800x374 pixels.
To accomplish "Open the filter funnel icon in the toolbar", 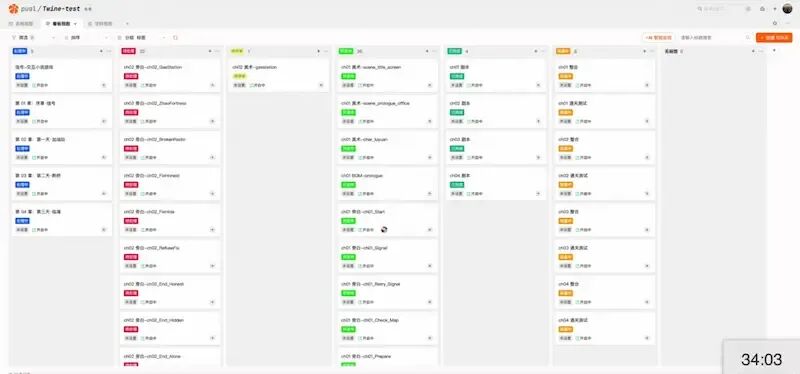I will coord(14,38).
